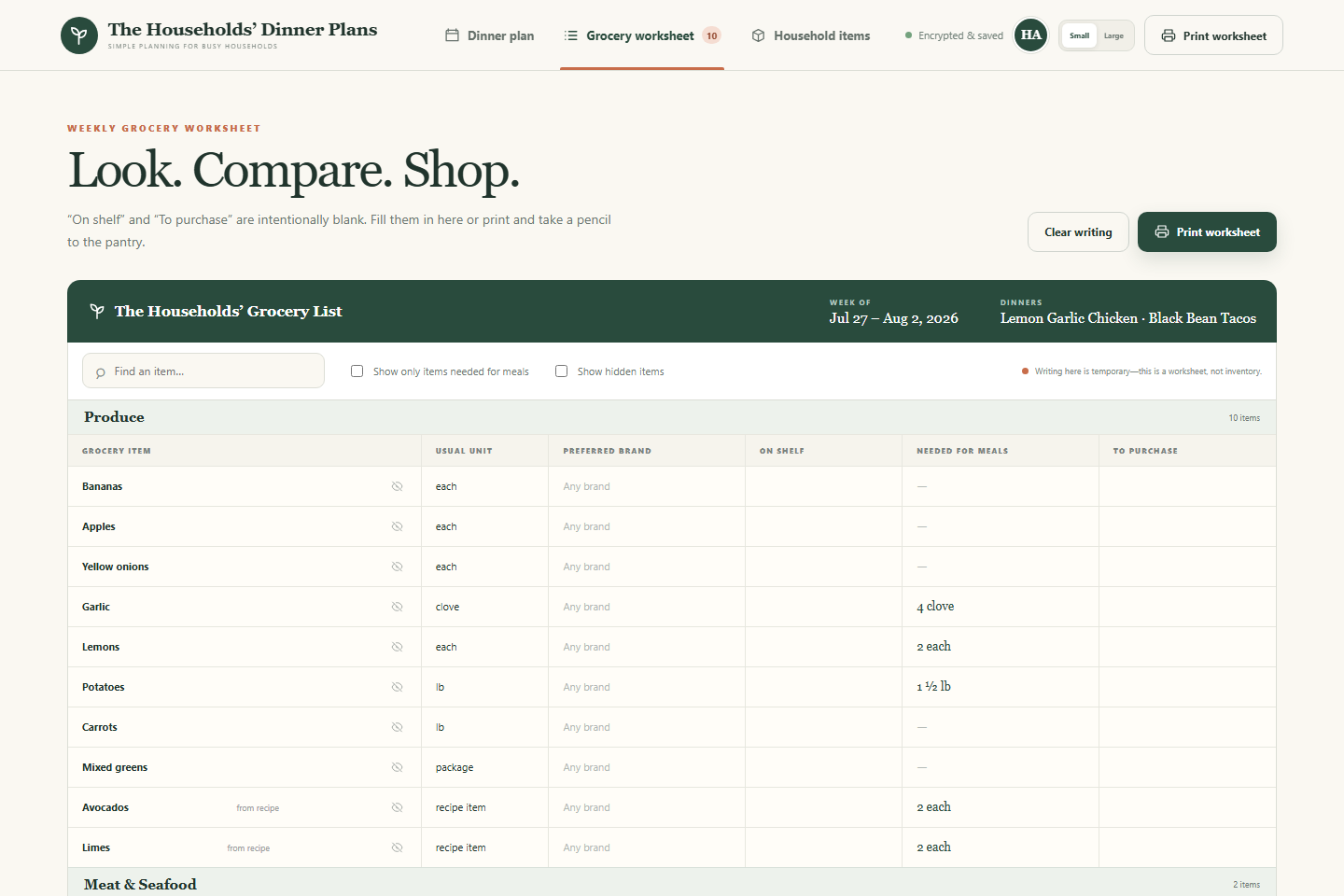Click the 'from recipe' tag on Avocados

tap(258, 808)
